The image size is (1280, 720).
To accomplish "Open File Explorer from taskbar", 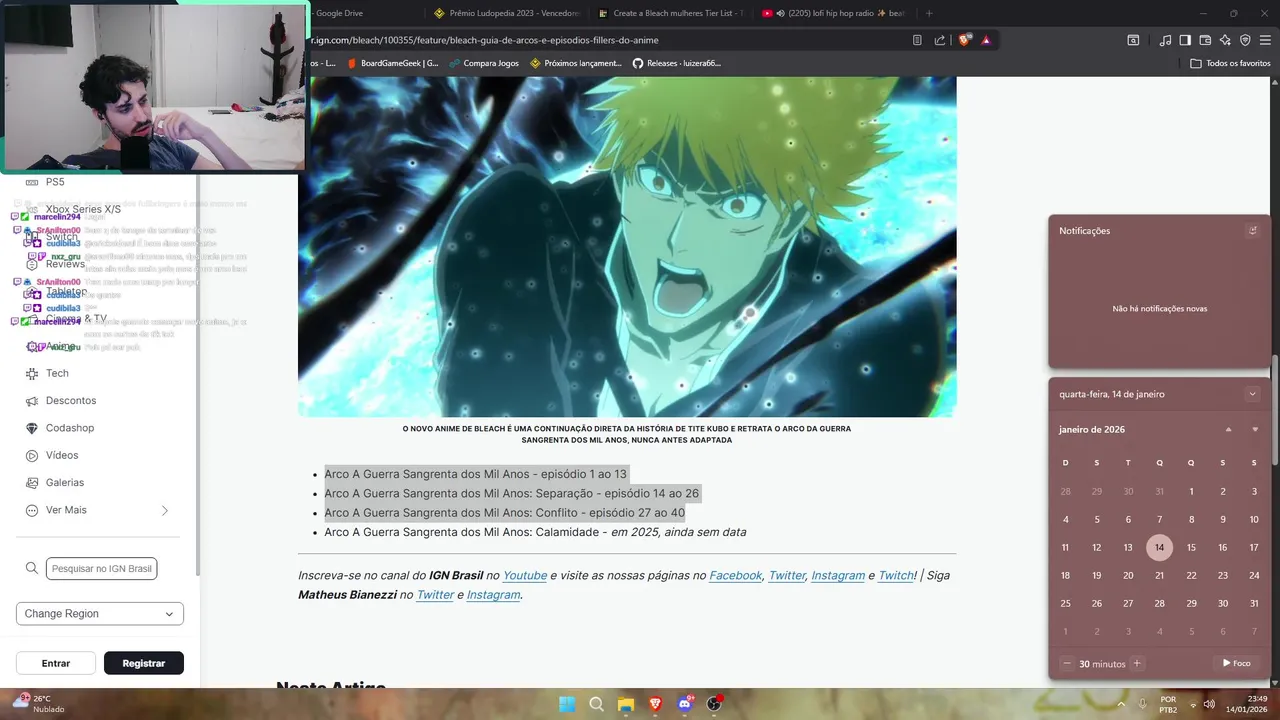I will pyautogui.click(x=626, y=704).
